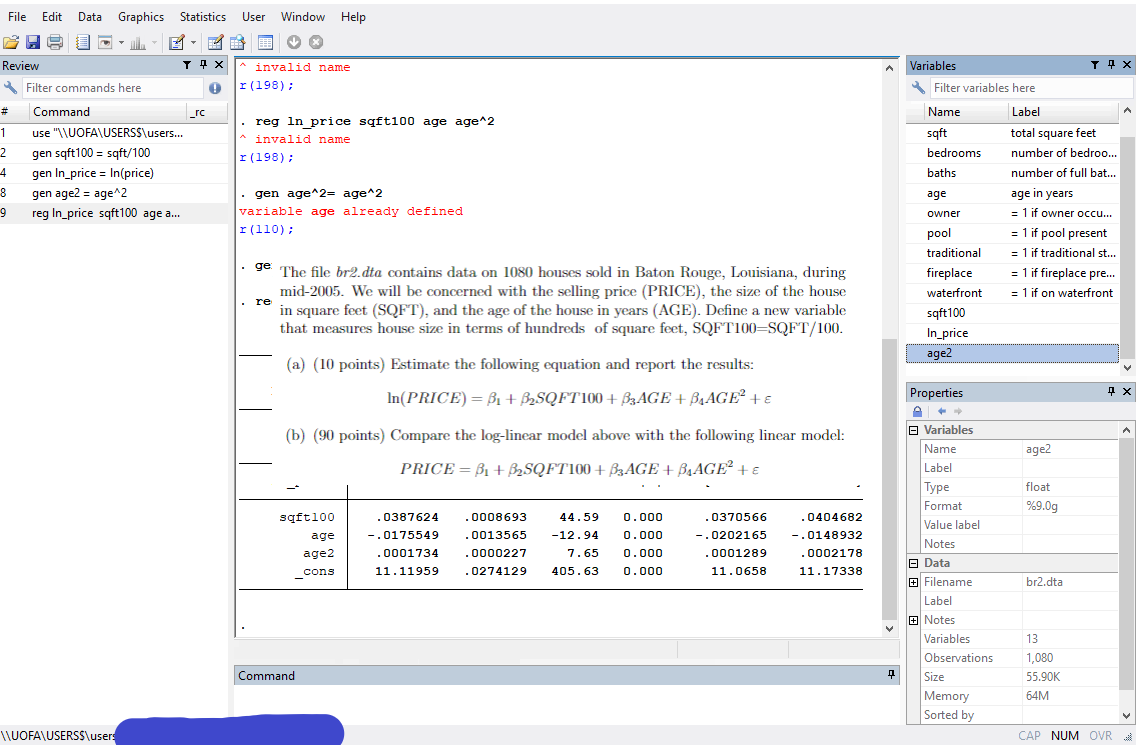This screenshot has width=1136, height=745.
Task: Sort Review by the _rc column header
Action: click(x=207, y=112)
